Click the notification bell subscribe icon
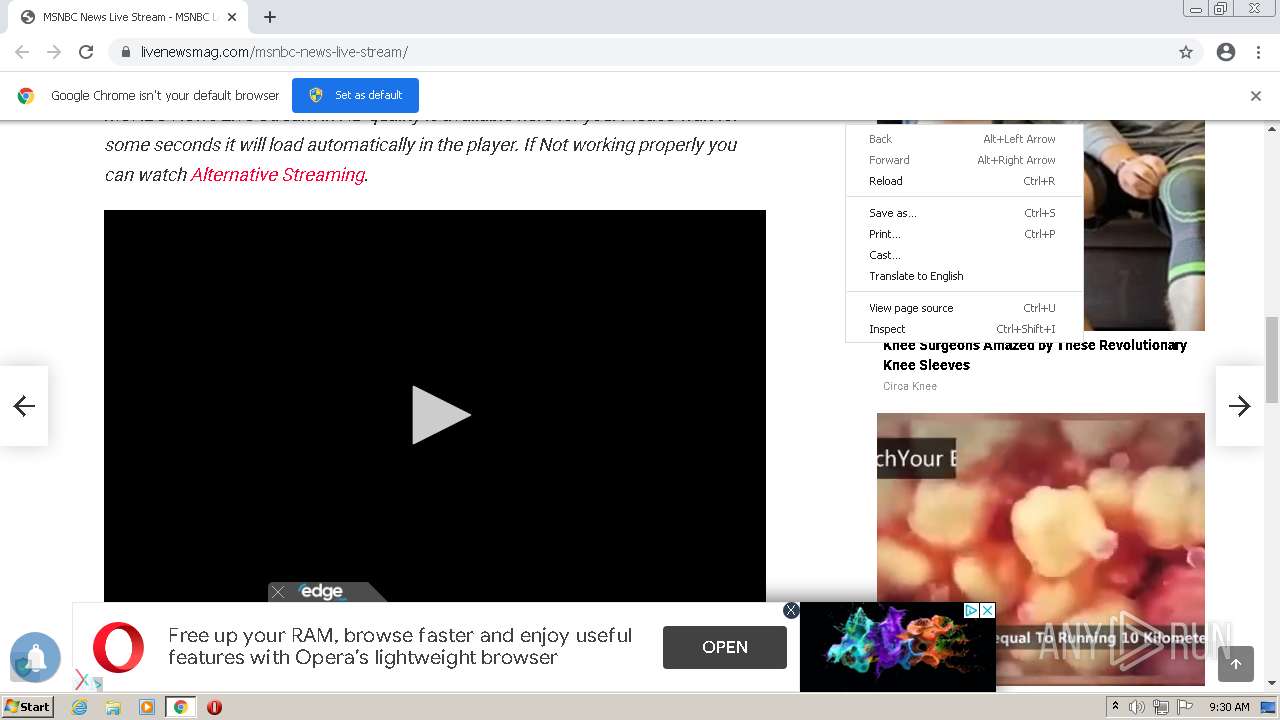 (36, 657)
